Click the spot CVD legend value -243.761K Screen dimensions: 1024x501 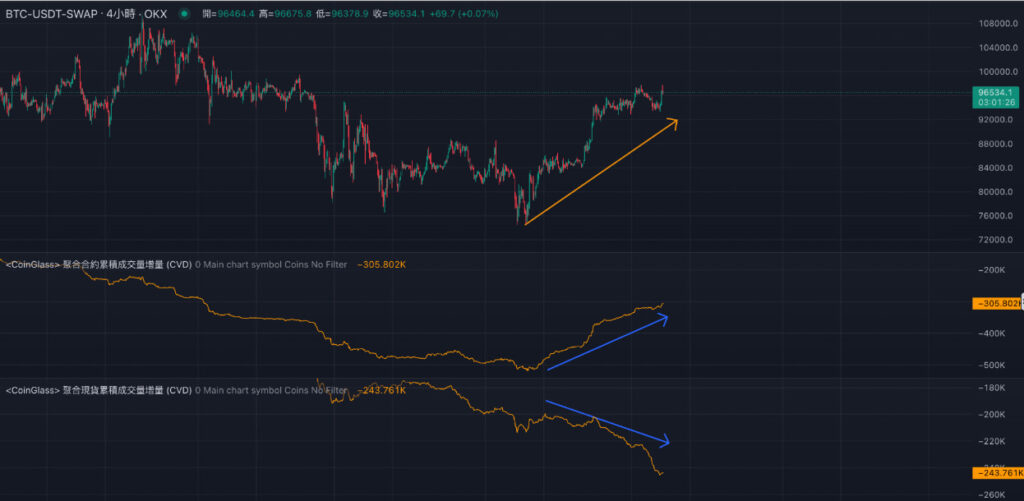(x=381, y=390)
